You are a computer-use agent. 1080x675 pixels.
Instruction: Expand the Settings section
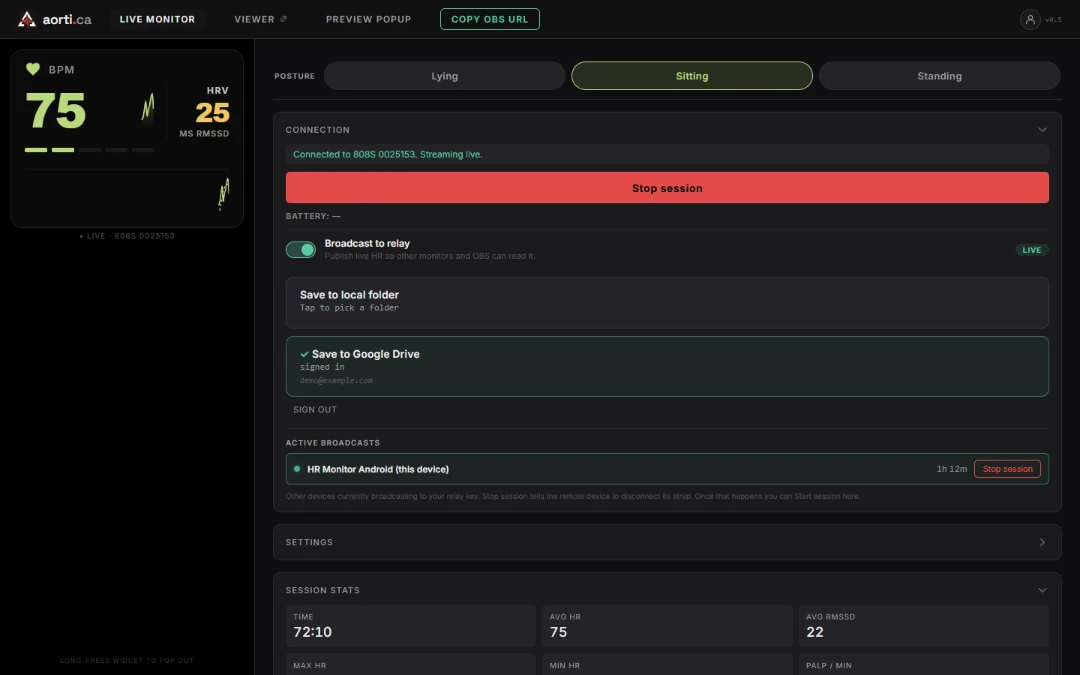tap(667, 542)
